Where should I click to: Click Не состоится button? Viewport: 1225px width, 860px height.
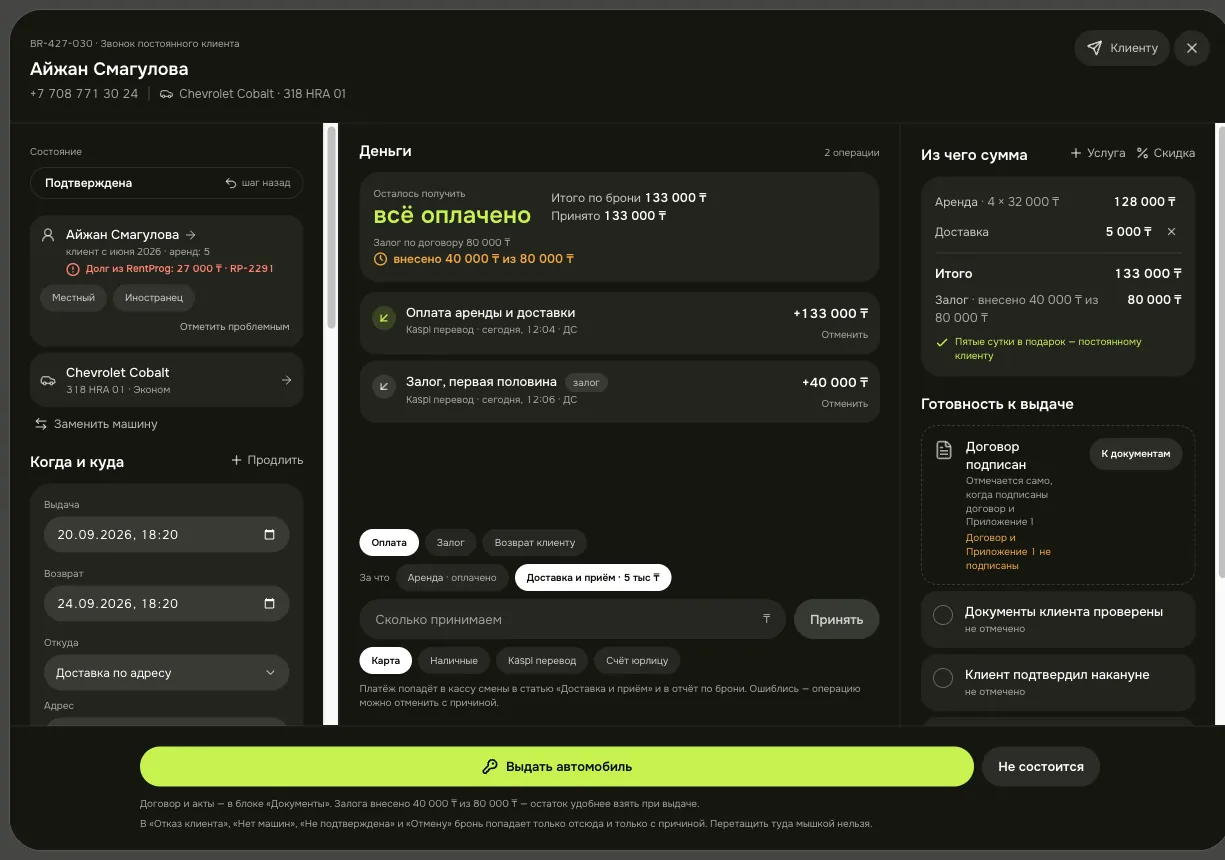pos(1040,767)
